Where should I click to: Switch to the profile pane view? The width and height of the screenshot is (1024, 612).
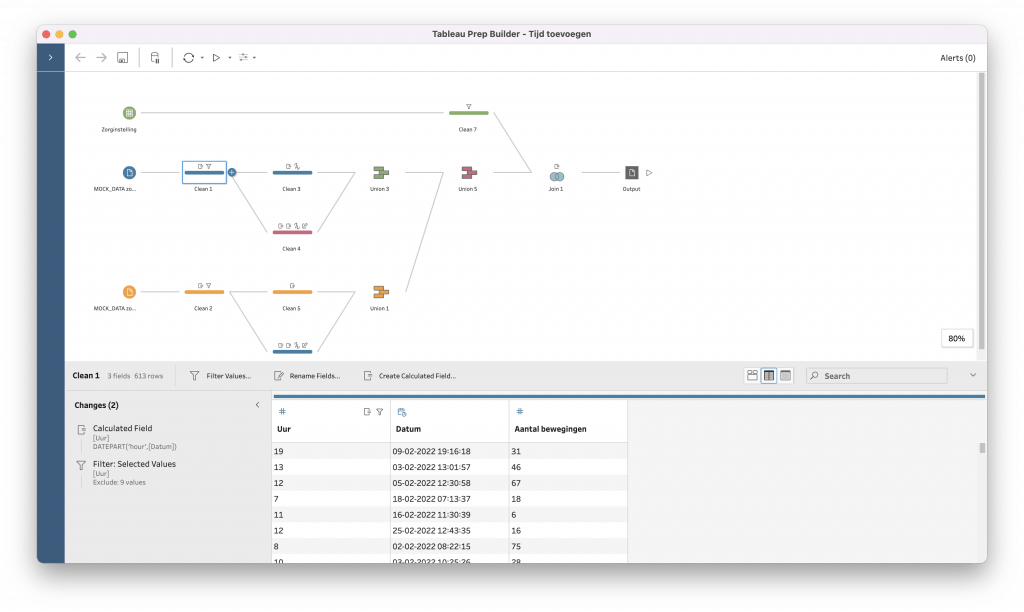tap(752, 376)
